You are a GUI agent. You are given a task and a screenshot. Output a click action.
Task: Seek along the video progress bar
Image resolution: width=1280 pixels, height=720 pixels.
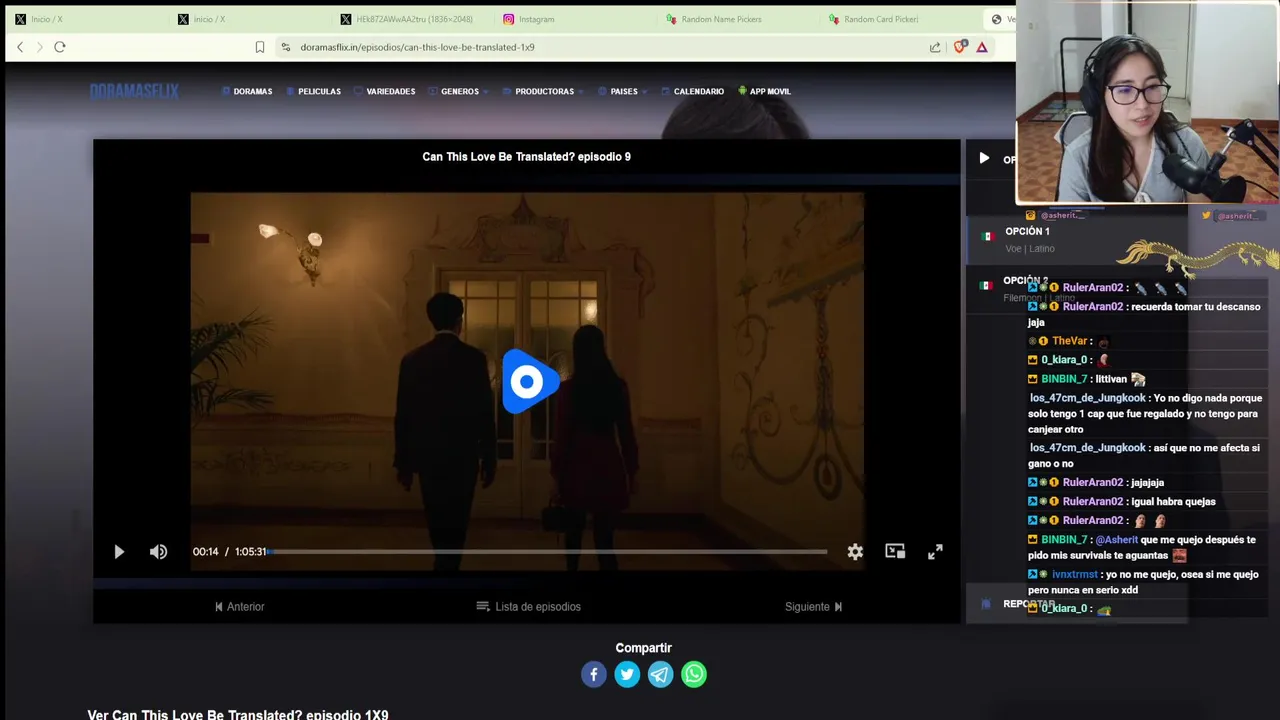coord(547,551)
